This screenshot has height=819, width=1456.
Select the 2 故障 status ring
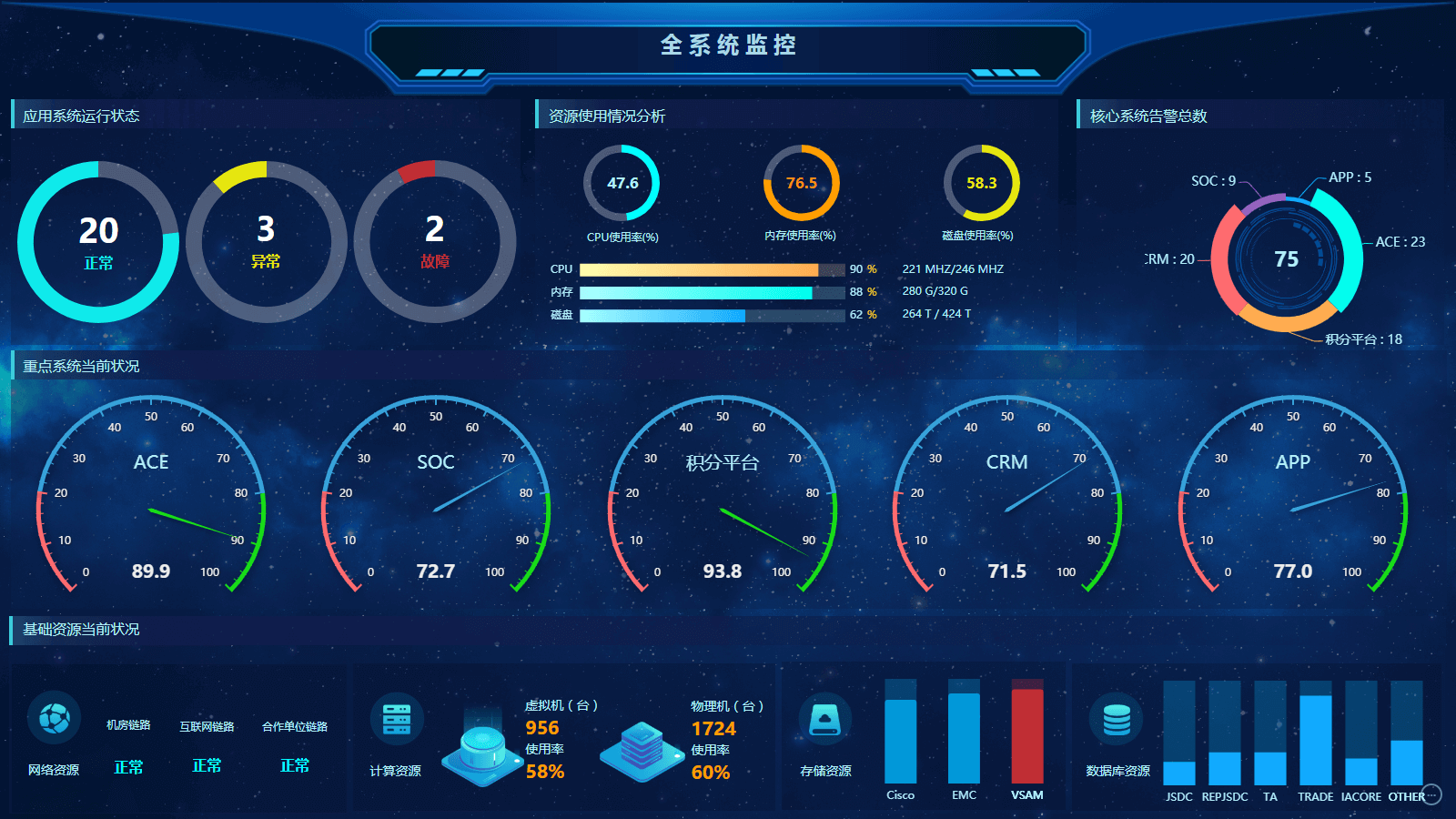click(435, 241)
